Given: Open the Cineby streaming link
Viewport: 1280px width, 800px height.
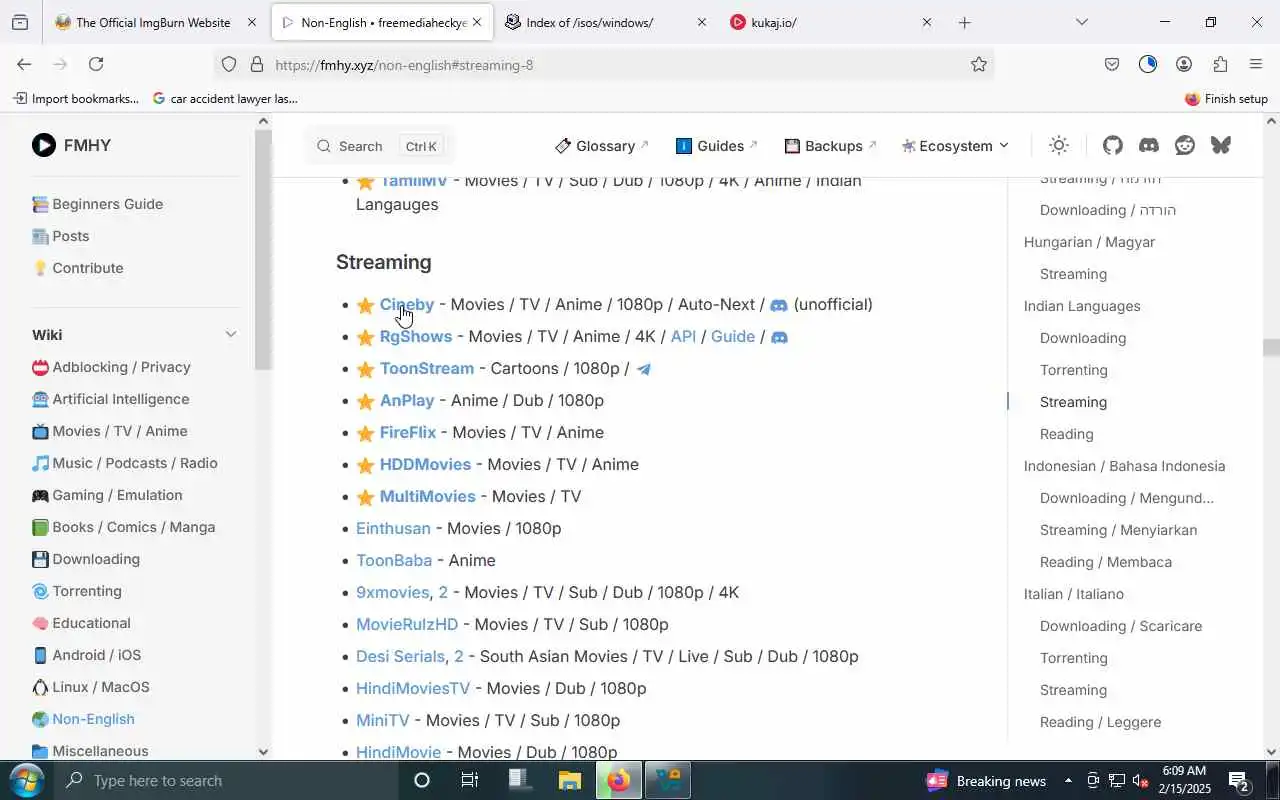Looking at the screenshot, I should point(407,305).
